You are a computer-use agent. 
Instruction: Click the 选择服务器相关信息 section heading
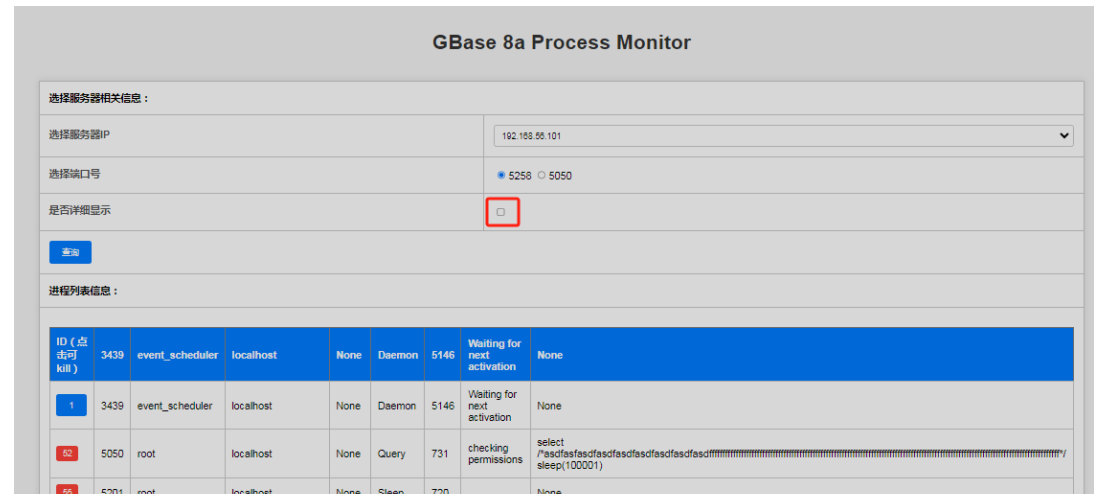point(99,98)
